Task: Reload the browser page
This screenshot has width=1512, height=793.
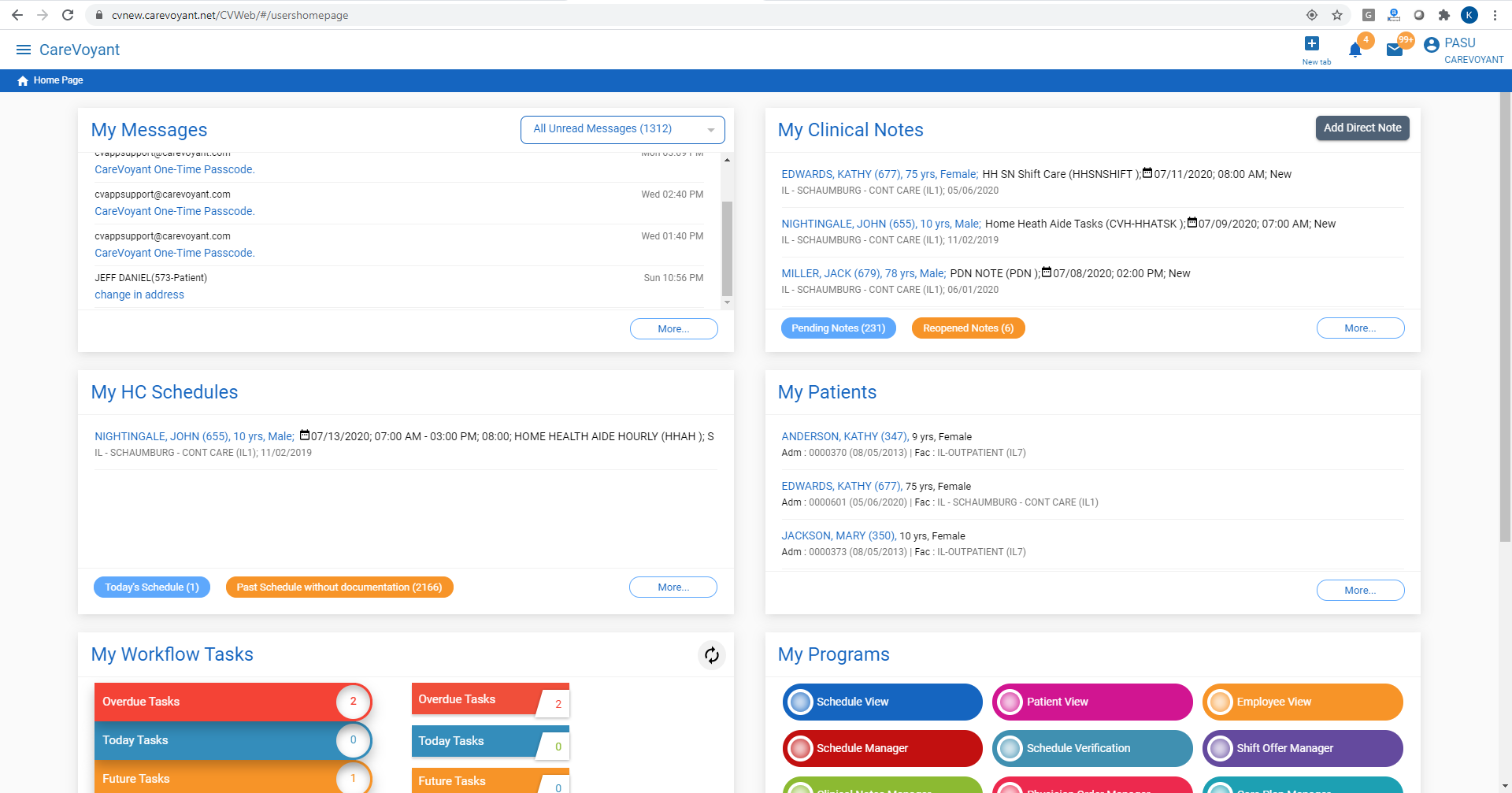Action: click(x=68, y=15)
